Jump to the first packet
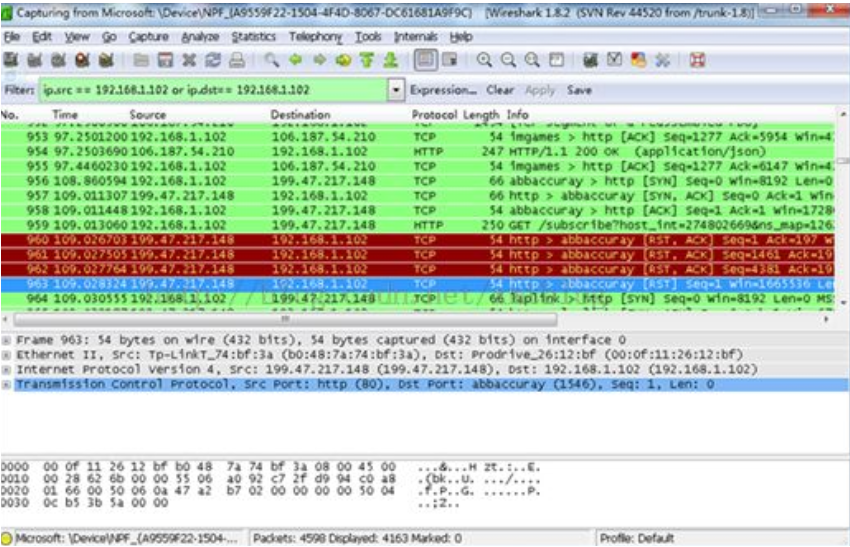 tap(367, 60)
